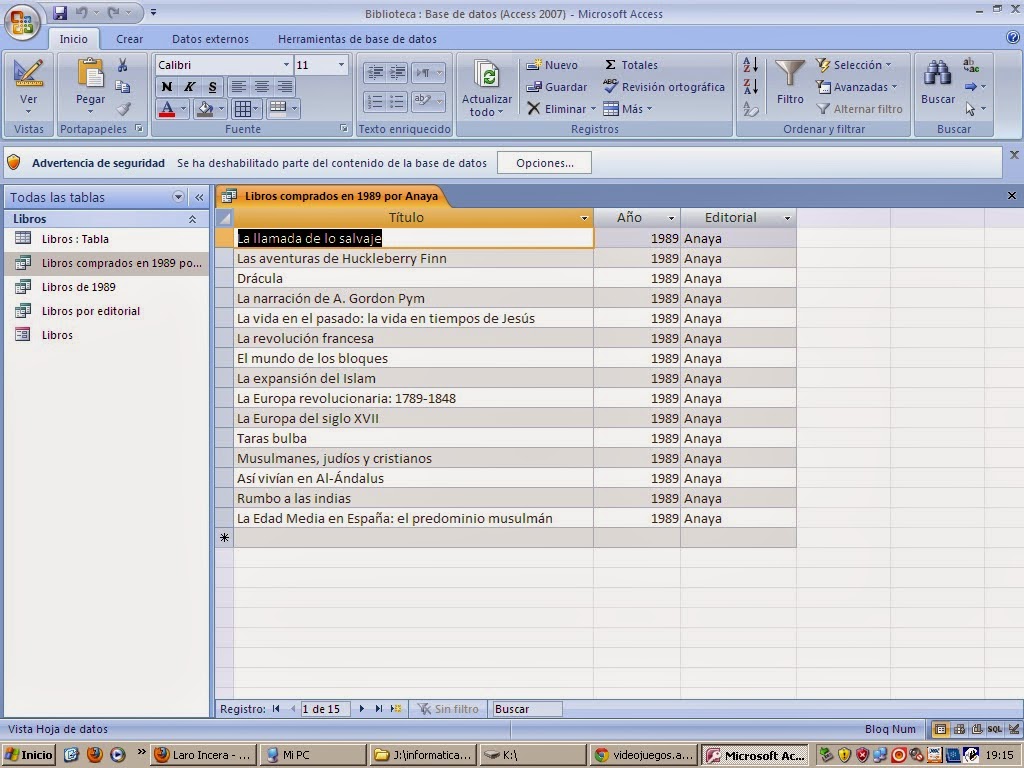Click Guardar record button

(556, 87)
